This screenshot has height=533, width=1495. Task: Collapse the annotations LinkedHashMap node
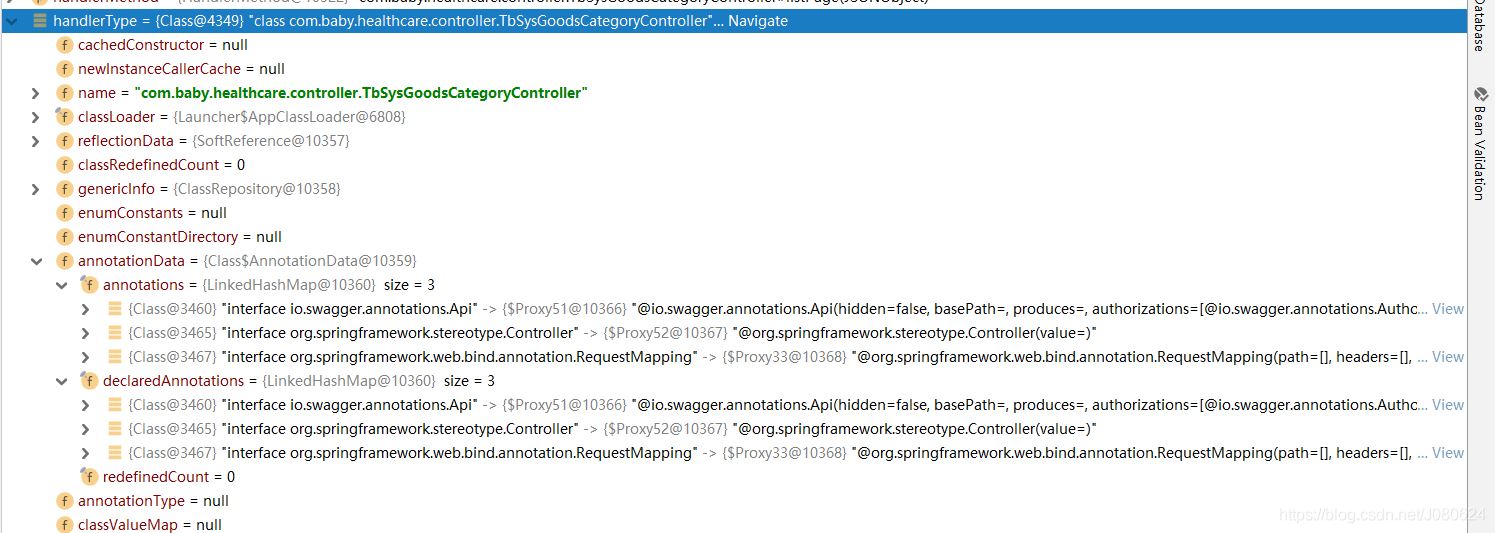point(61,285)
